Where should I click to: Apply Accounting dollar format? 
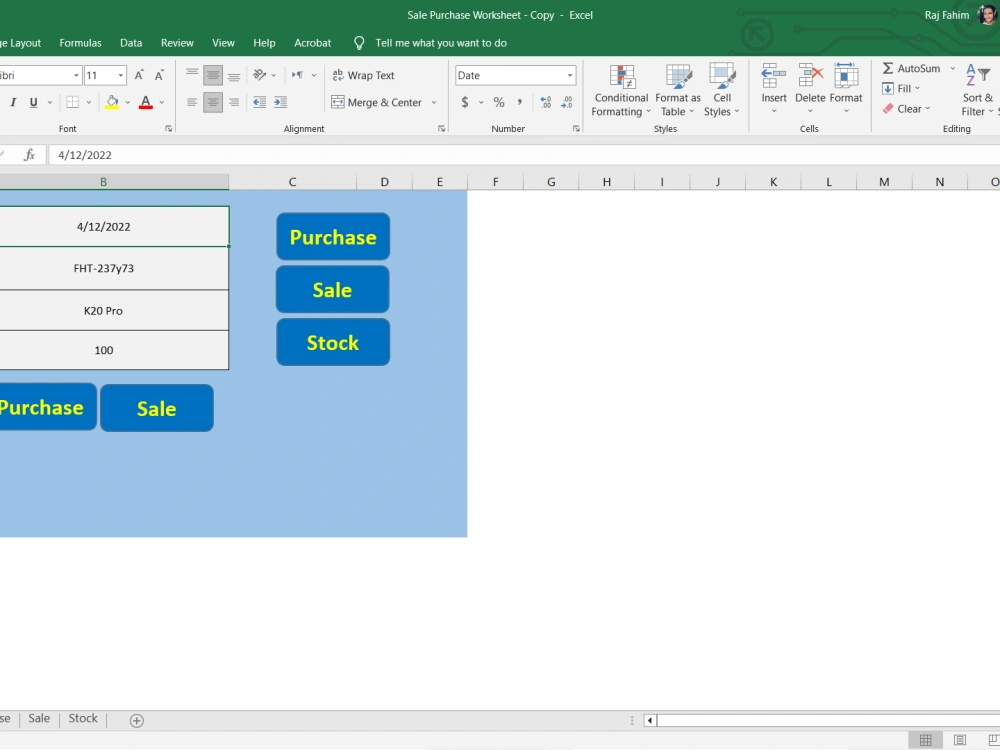coord(465,102)
